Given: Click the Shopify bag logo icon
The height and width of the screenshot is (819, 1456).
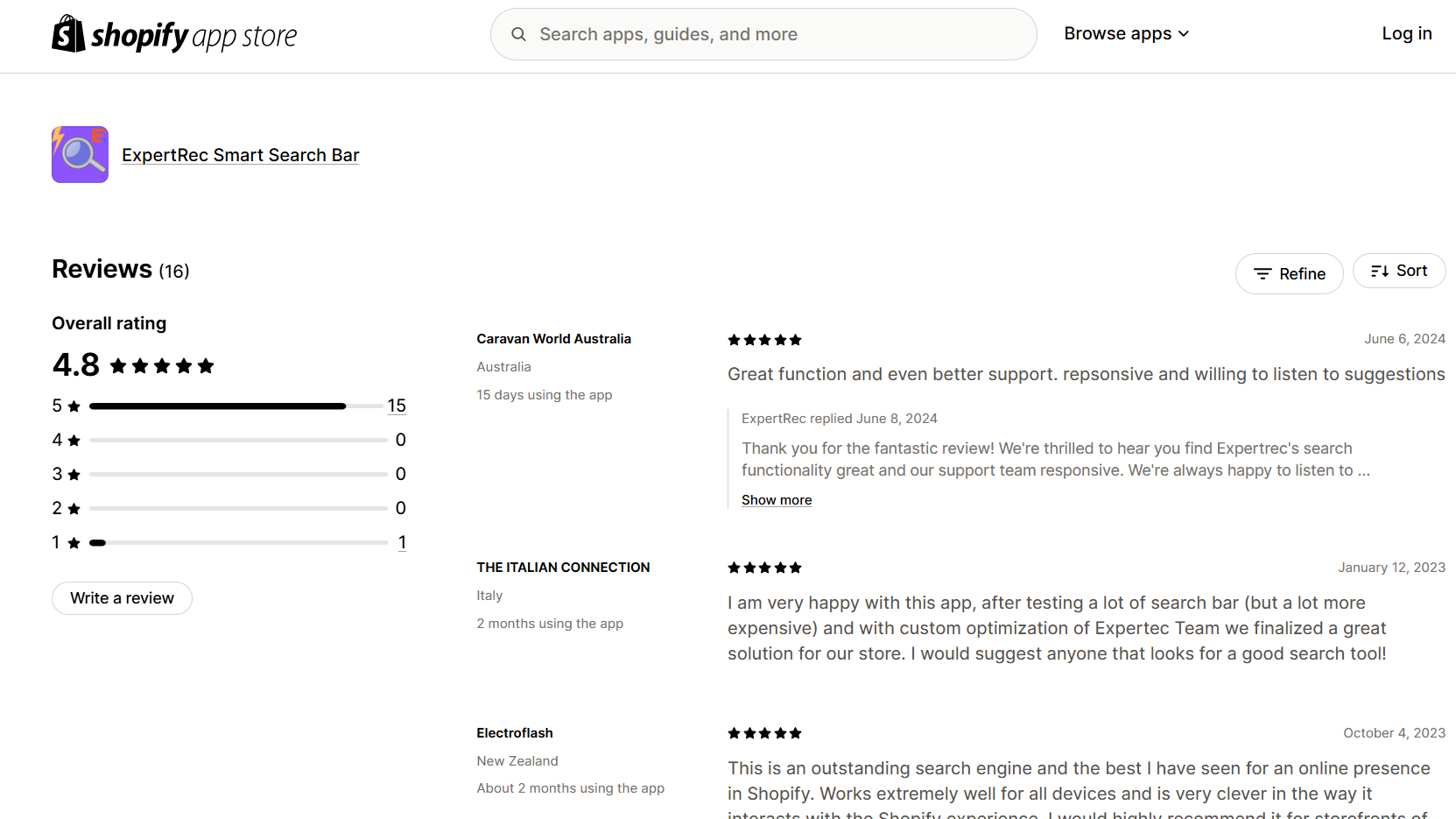Looking at the screenshot, I should 68,34.
